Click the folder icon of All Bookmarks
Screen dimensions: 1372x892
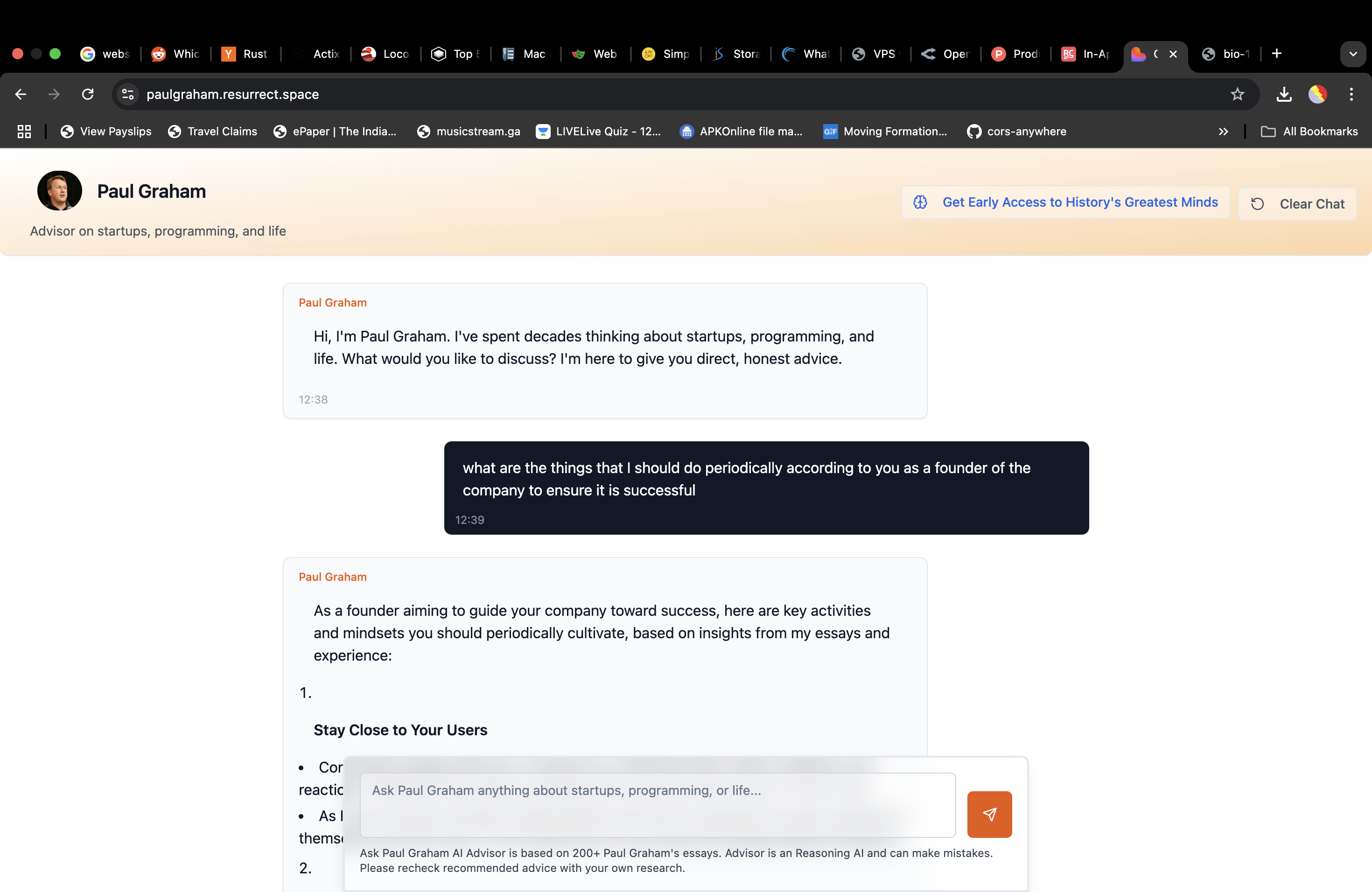pyautogui.click(x=1268, y=132)
